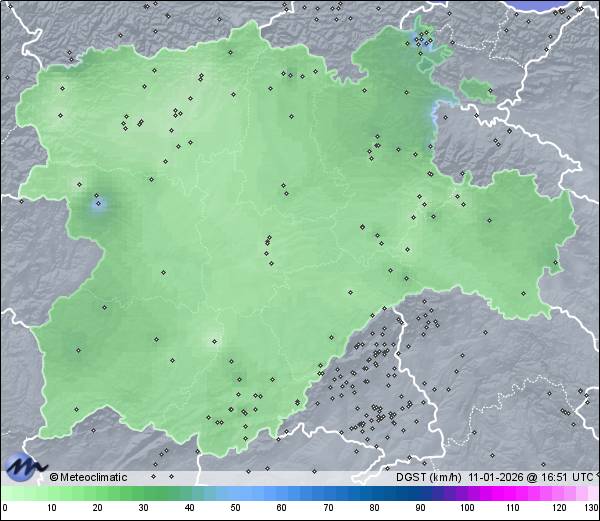Click the pale spot station marker in the southwest
Screen dimensions: 600x521
click(x=213, y=341)
